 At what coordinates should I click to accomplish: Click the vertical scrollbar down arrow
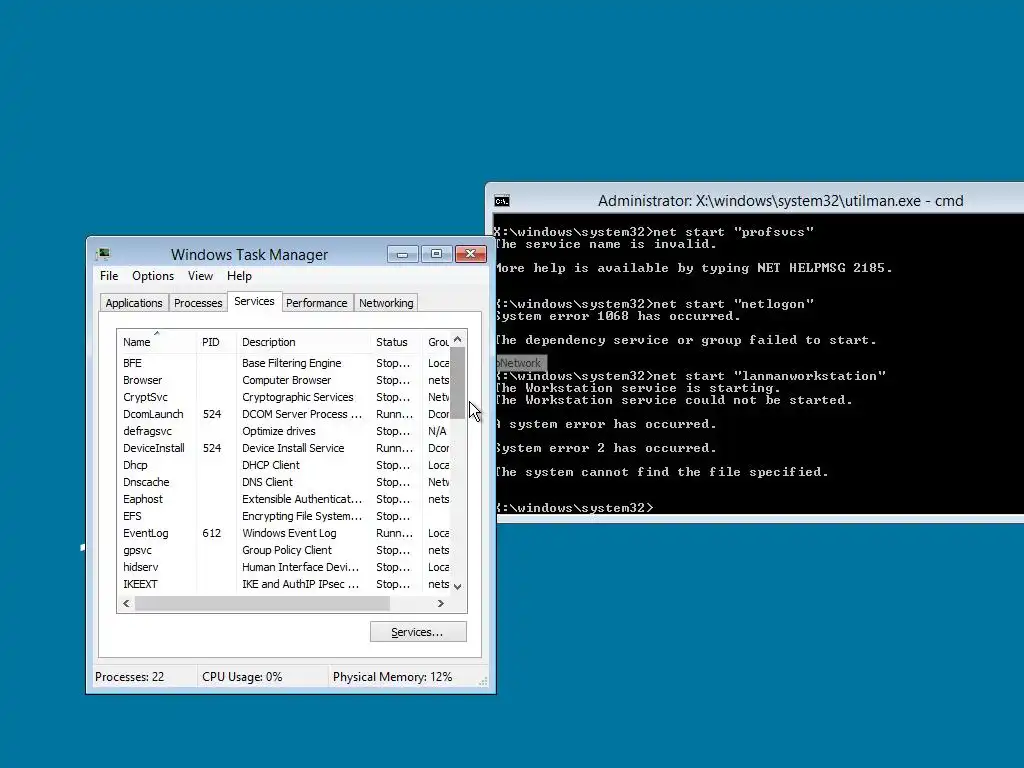click(x=458, y=586)
